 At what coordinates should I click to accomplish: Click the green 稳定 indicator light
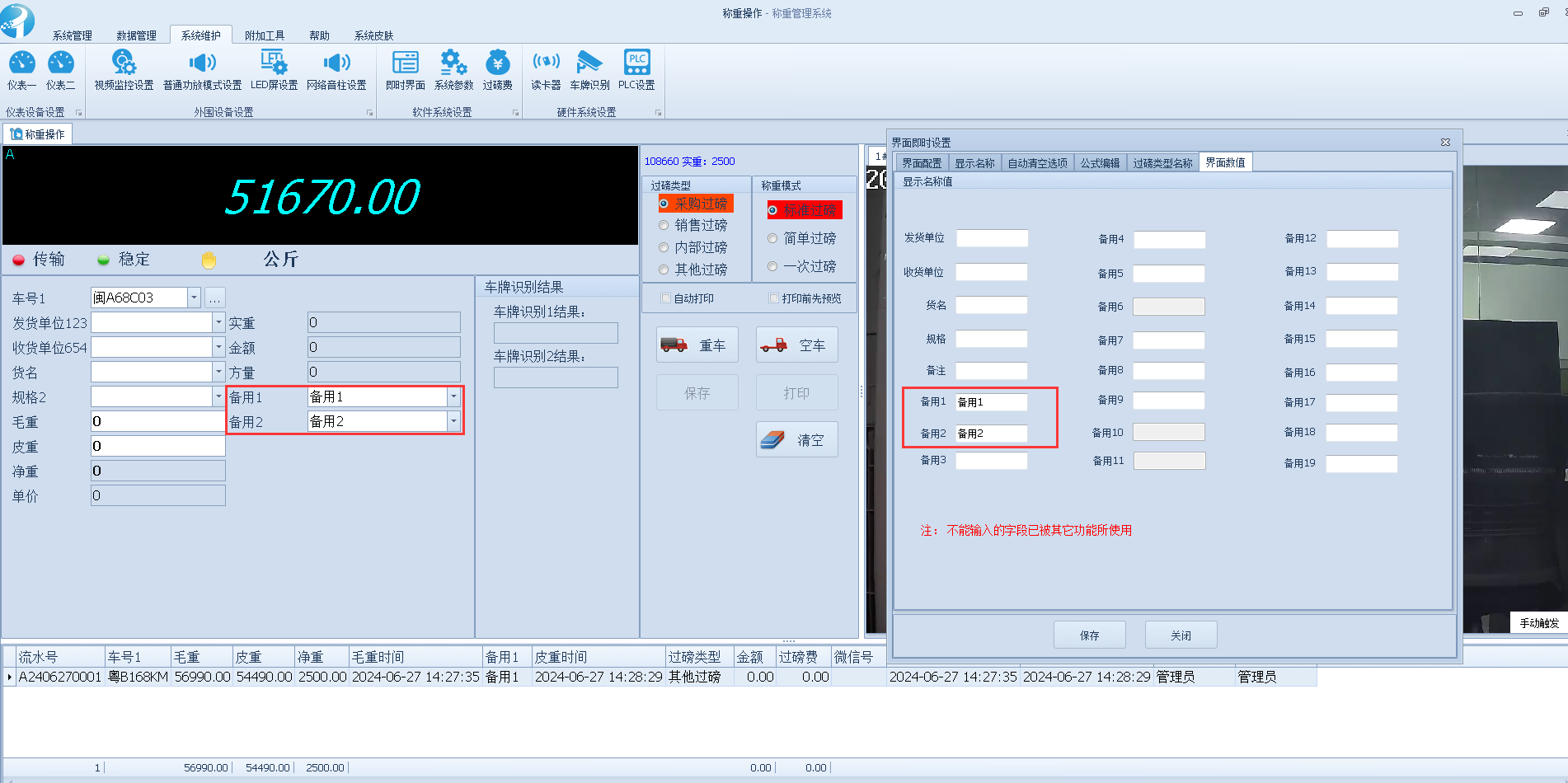[x=104, y=260]
